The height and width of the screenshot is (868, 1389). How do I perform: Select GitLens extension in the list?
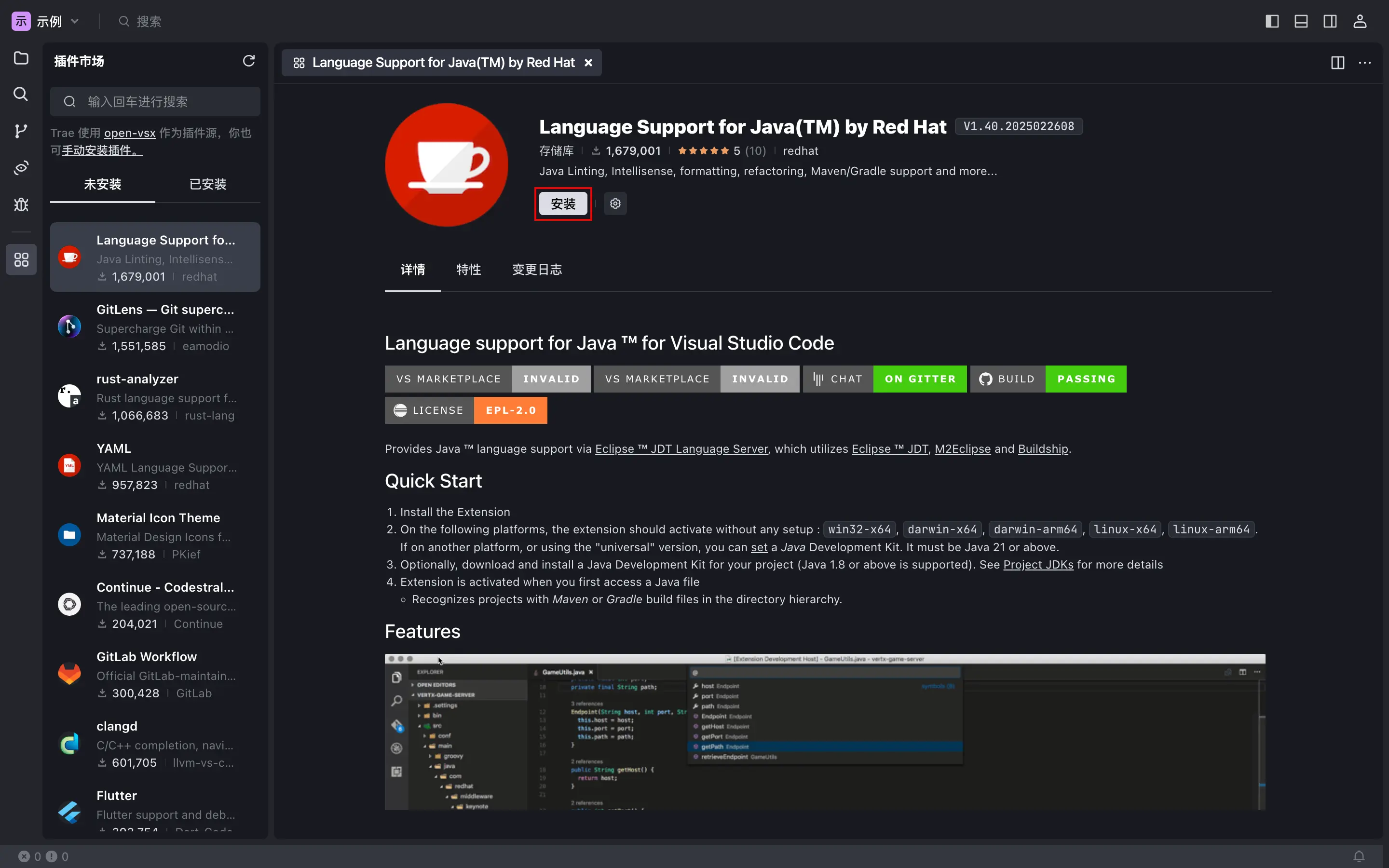pos(155,326)
